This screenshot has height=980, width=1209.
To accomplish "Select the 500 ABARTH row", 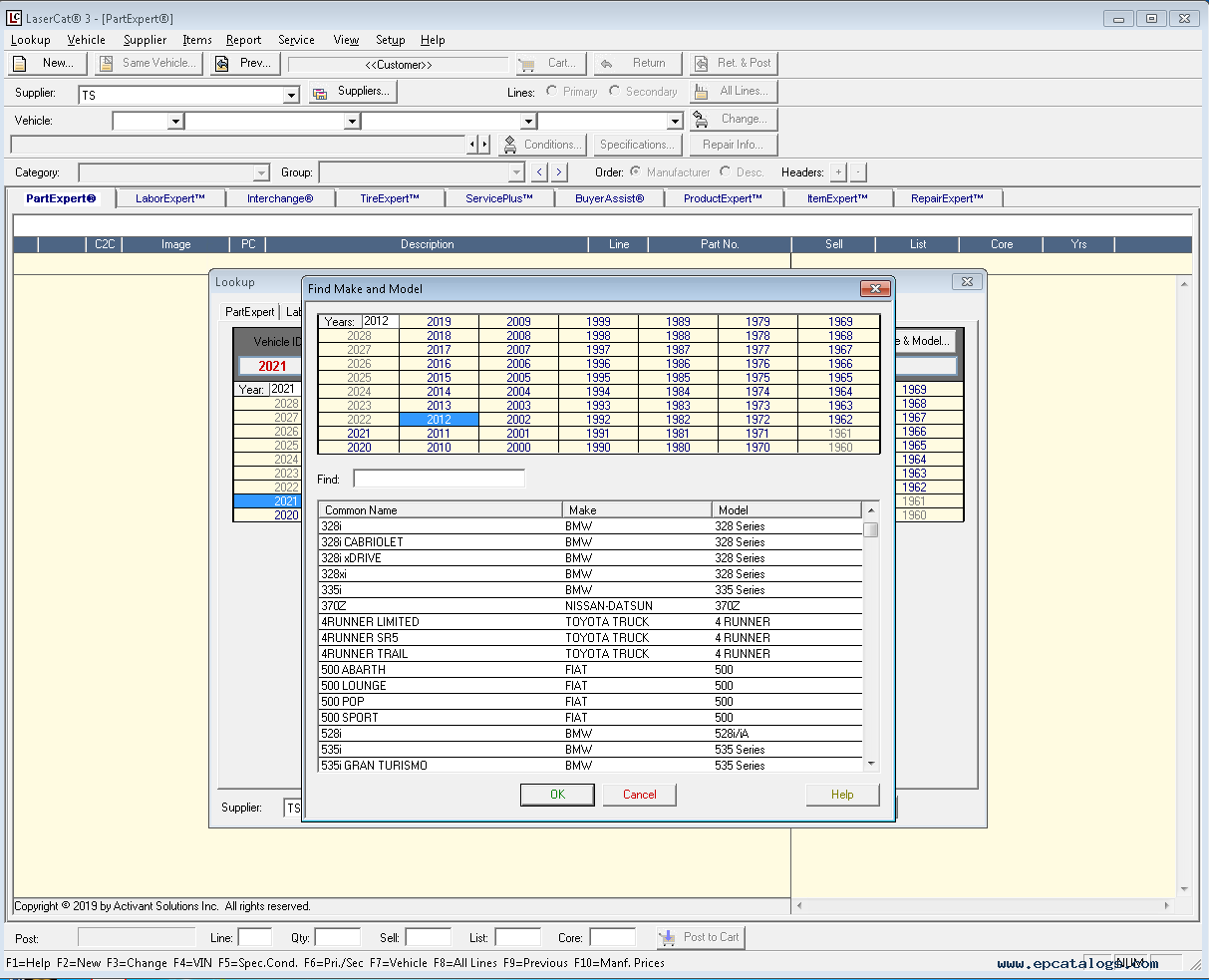I will pos(590,670).
